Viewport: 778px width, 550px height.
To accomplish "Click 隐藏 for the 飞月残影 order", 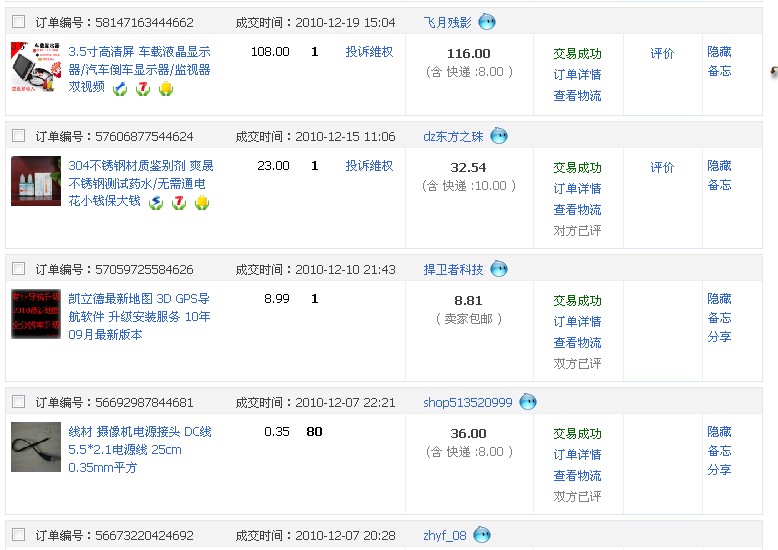I will coord(719,52).
